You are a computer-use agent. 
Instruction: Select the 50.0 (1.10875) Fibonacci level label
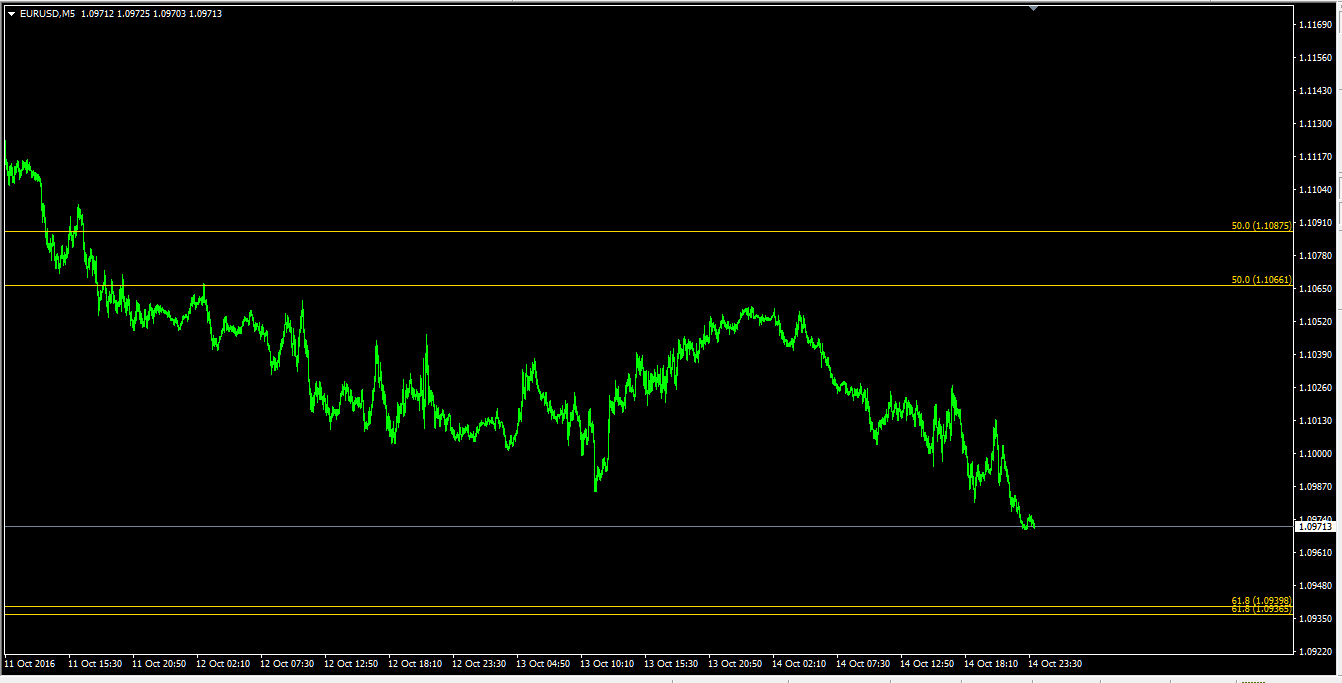(1261, 226)
